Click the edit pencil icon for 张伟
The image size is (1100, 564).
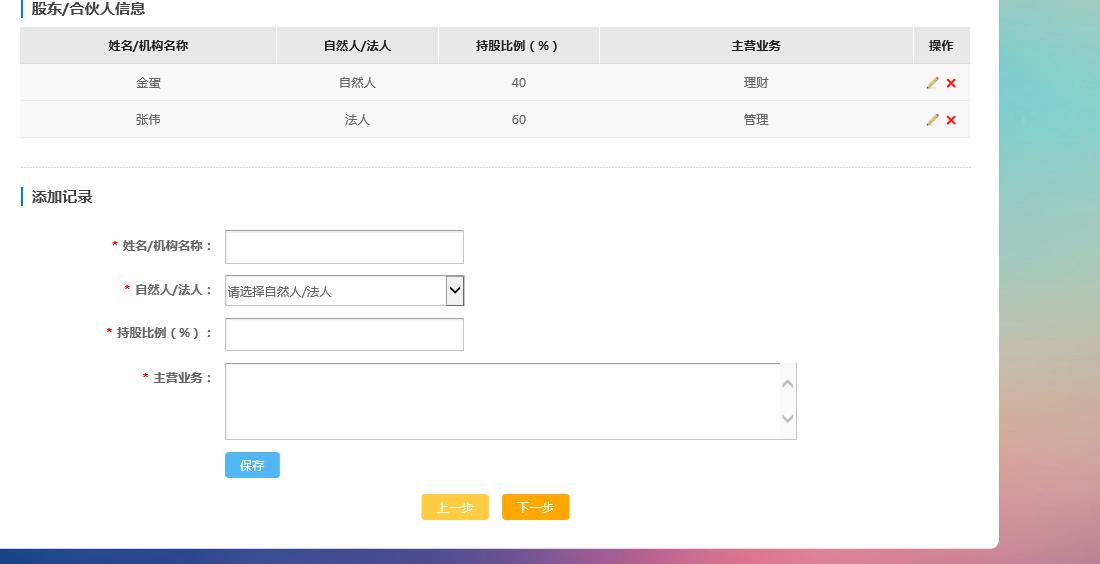coord(932,120)
